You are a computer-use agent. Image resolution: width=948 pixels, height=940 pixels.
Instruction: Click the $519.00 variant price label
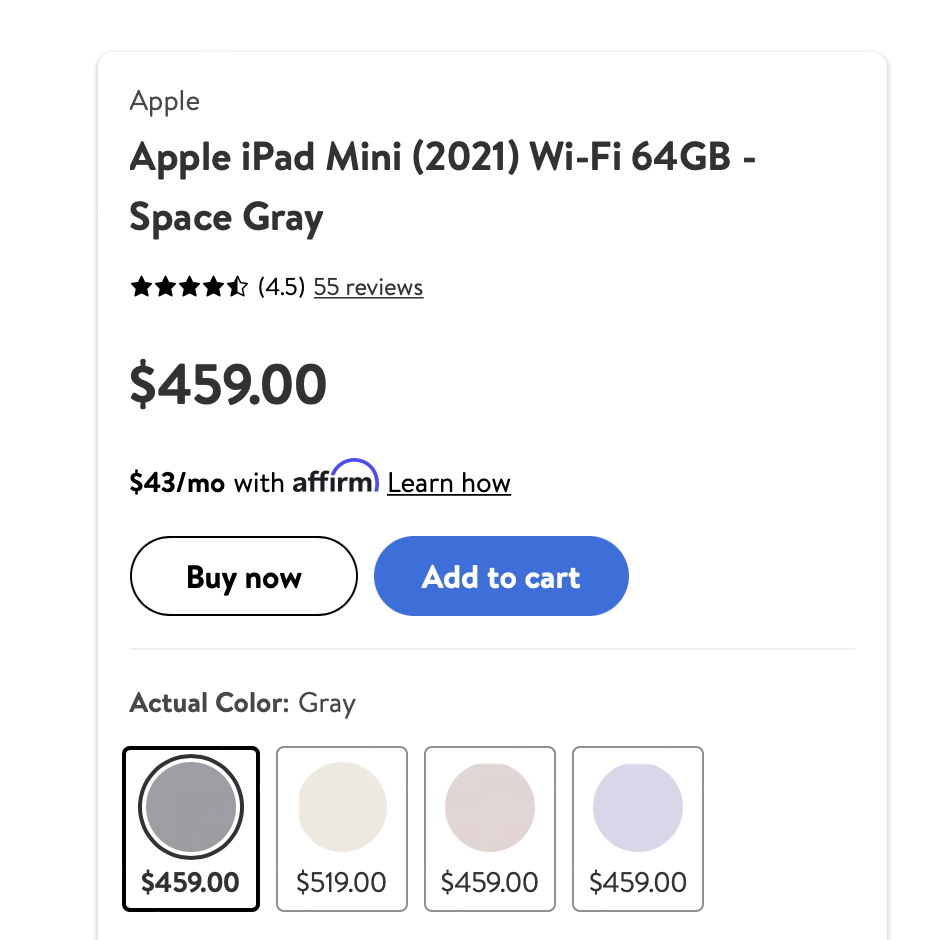pyautogui.click(x=342, y=883)
